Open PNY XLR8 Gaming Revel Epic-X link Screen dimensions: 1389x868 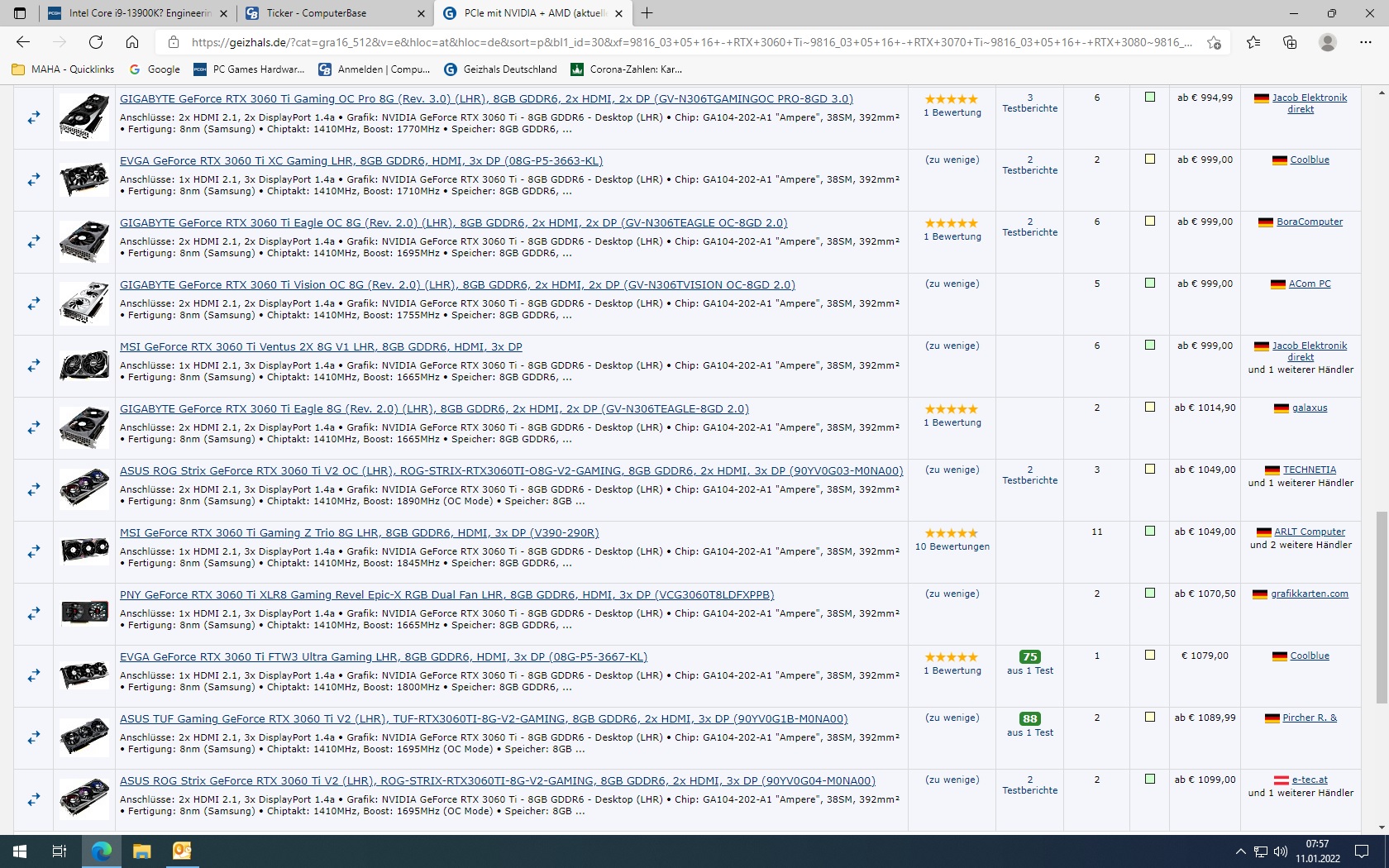click(x=446, y=595)
